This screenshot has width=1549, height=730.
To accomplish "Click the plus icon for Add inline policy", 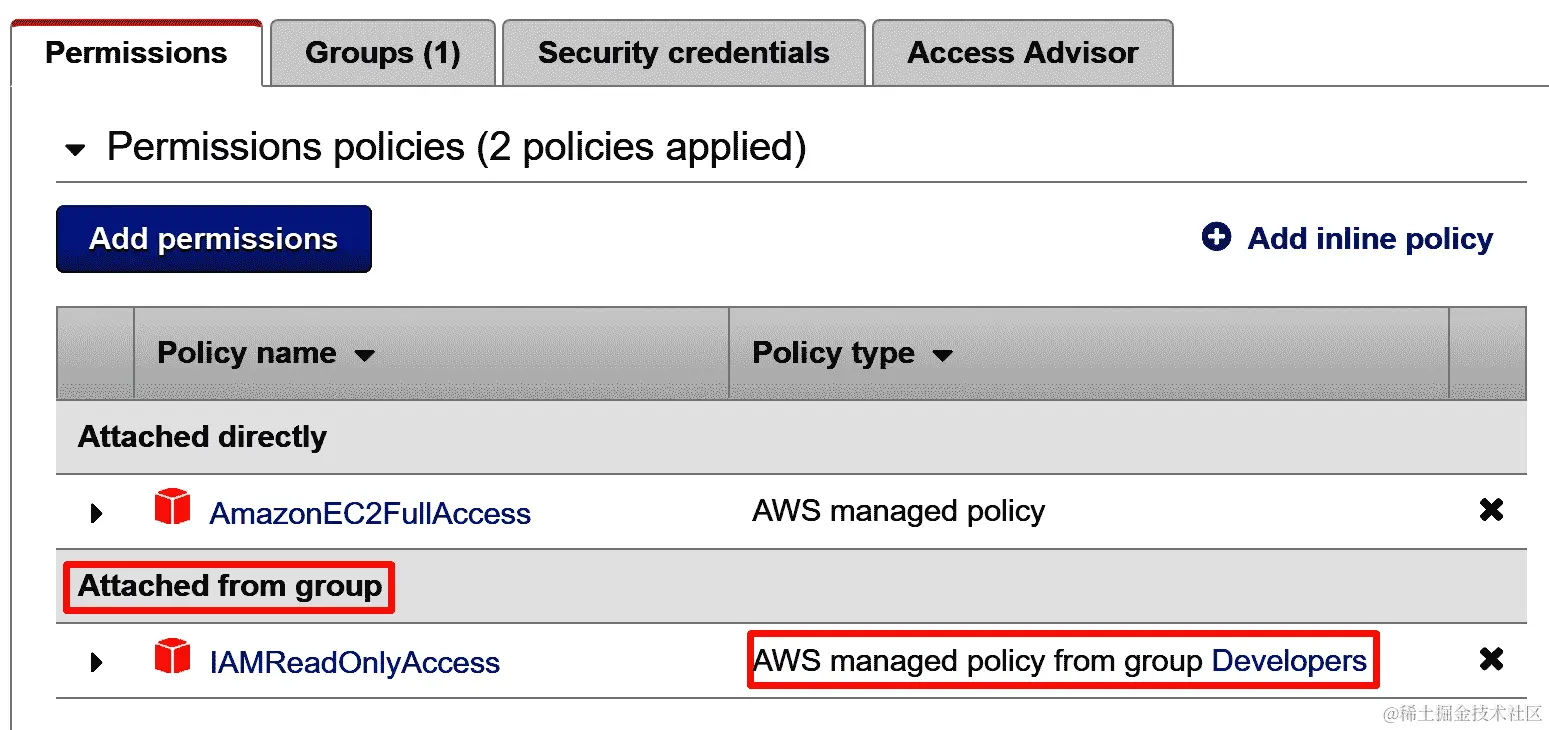I will 1216,237.
